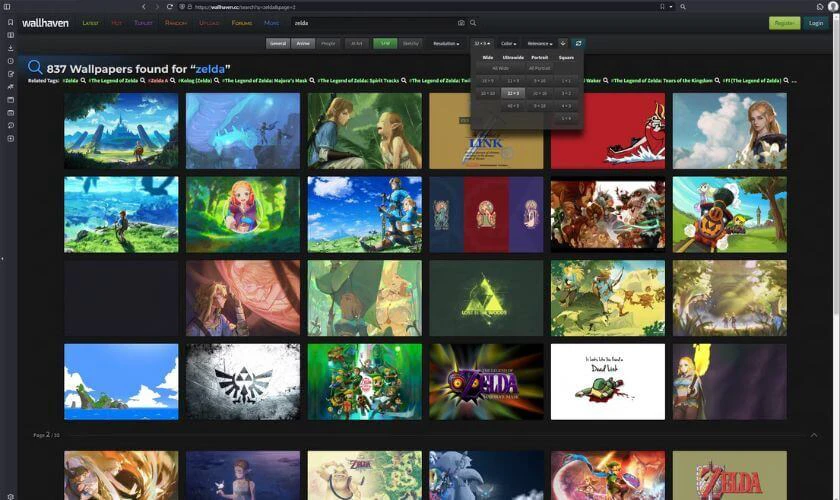Screen dimensions: 840x500
Task: Open the Majora's Mask logo wallpaper thumbnail
Action: (x=486, y=382)
